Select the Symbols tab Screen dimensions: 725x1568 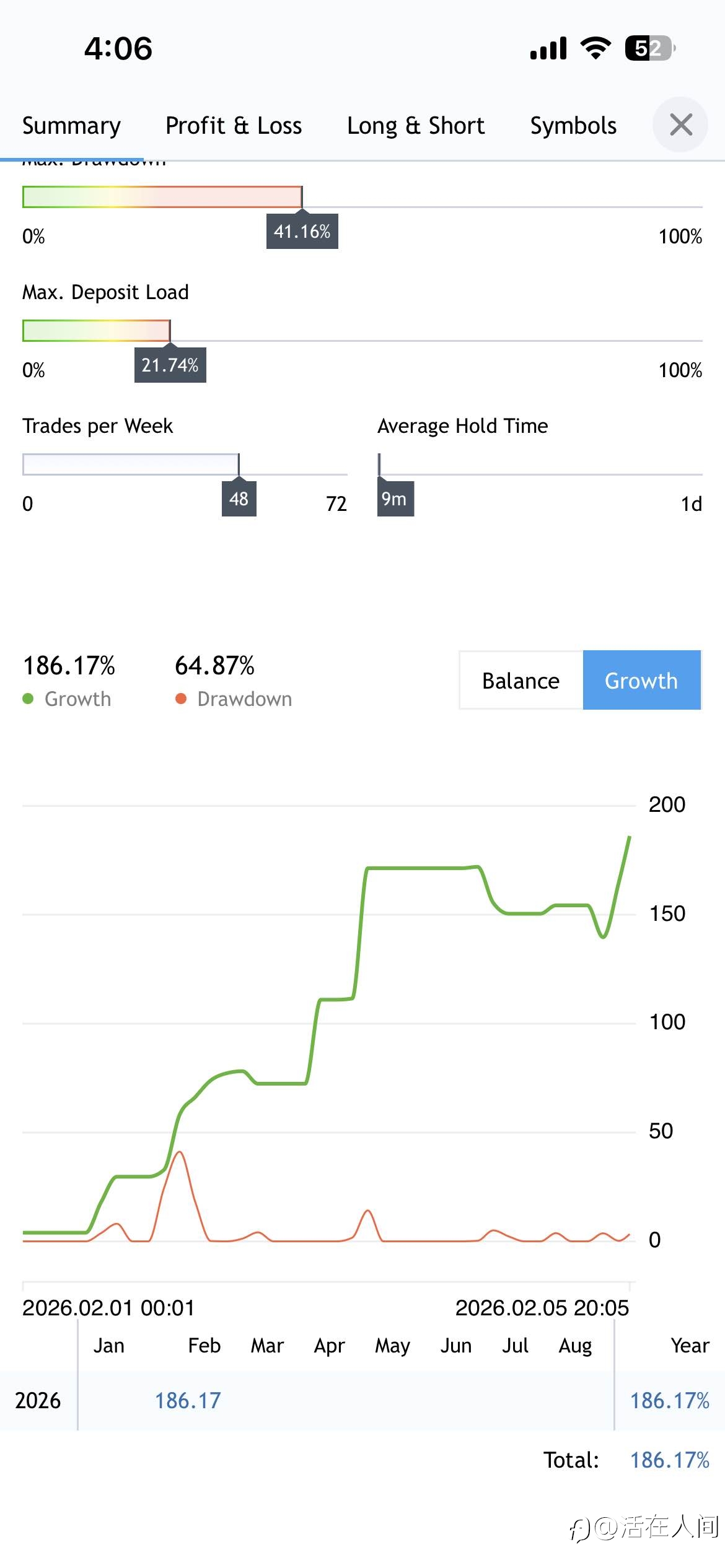[x=573, y=126]
